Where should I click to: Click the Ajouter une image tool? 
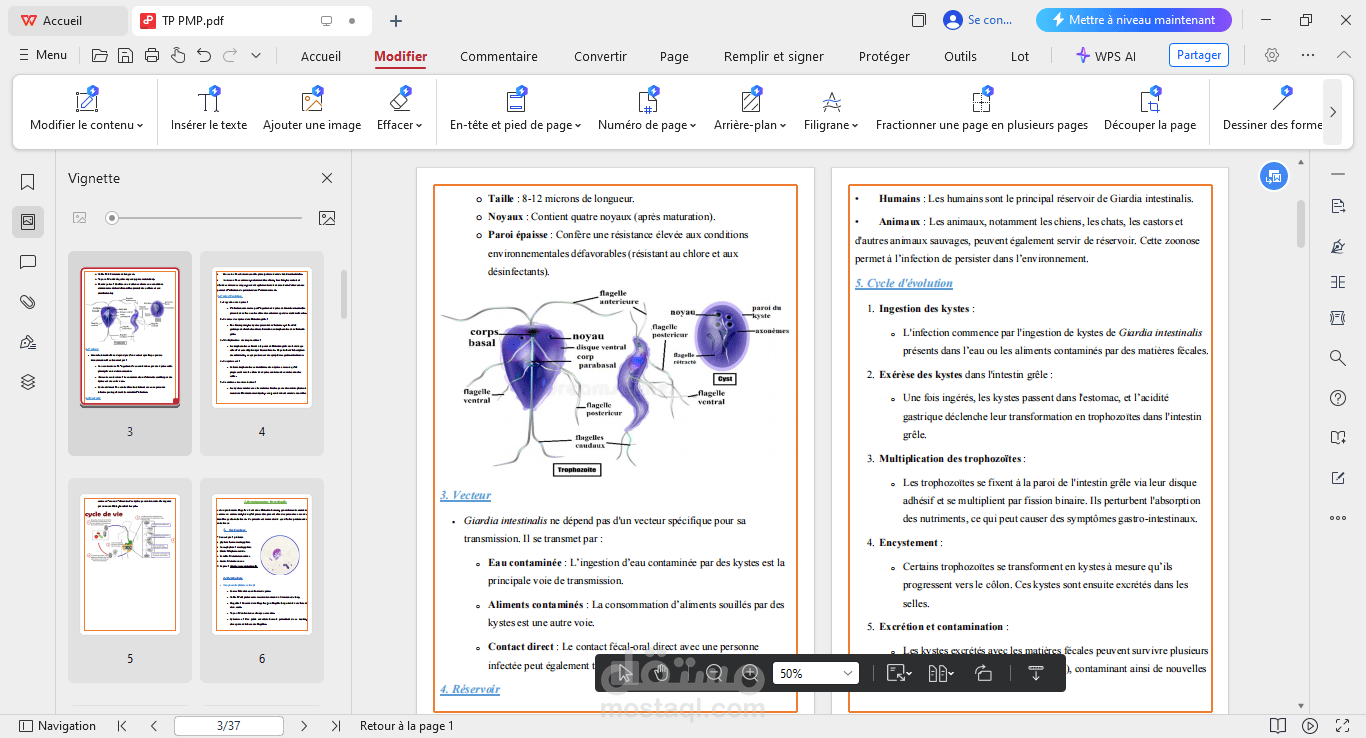(312, 110)
